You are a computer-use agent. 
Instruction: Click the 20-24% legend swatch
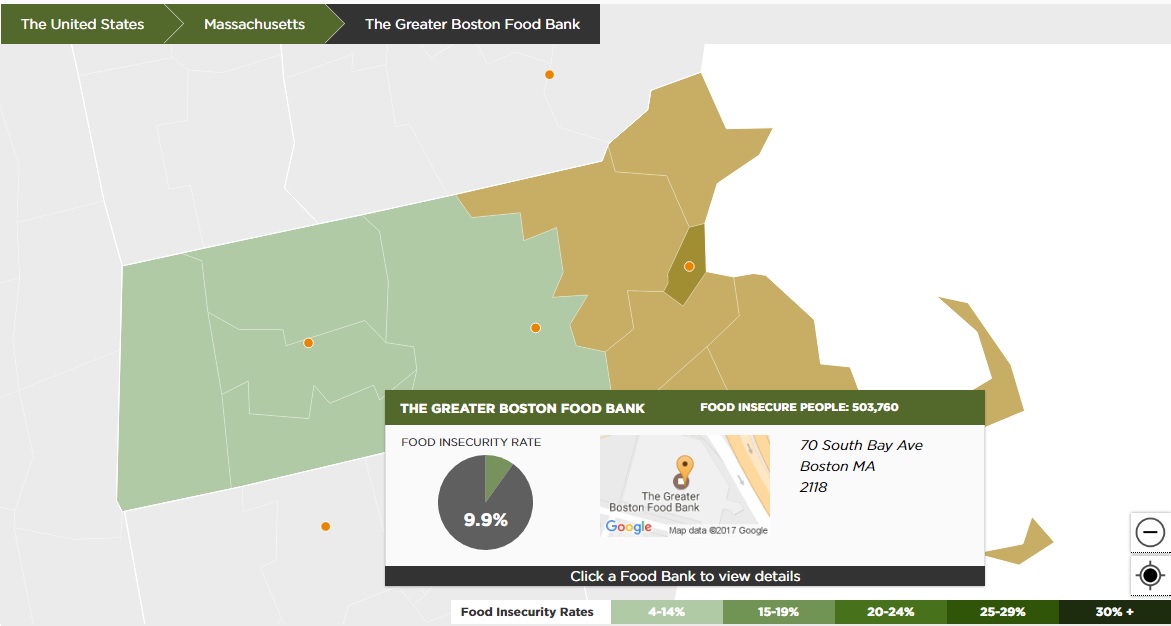coord(891,612)
